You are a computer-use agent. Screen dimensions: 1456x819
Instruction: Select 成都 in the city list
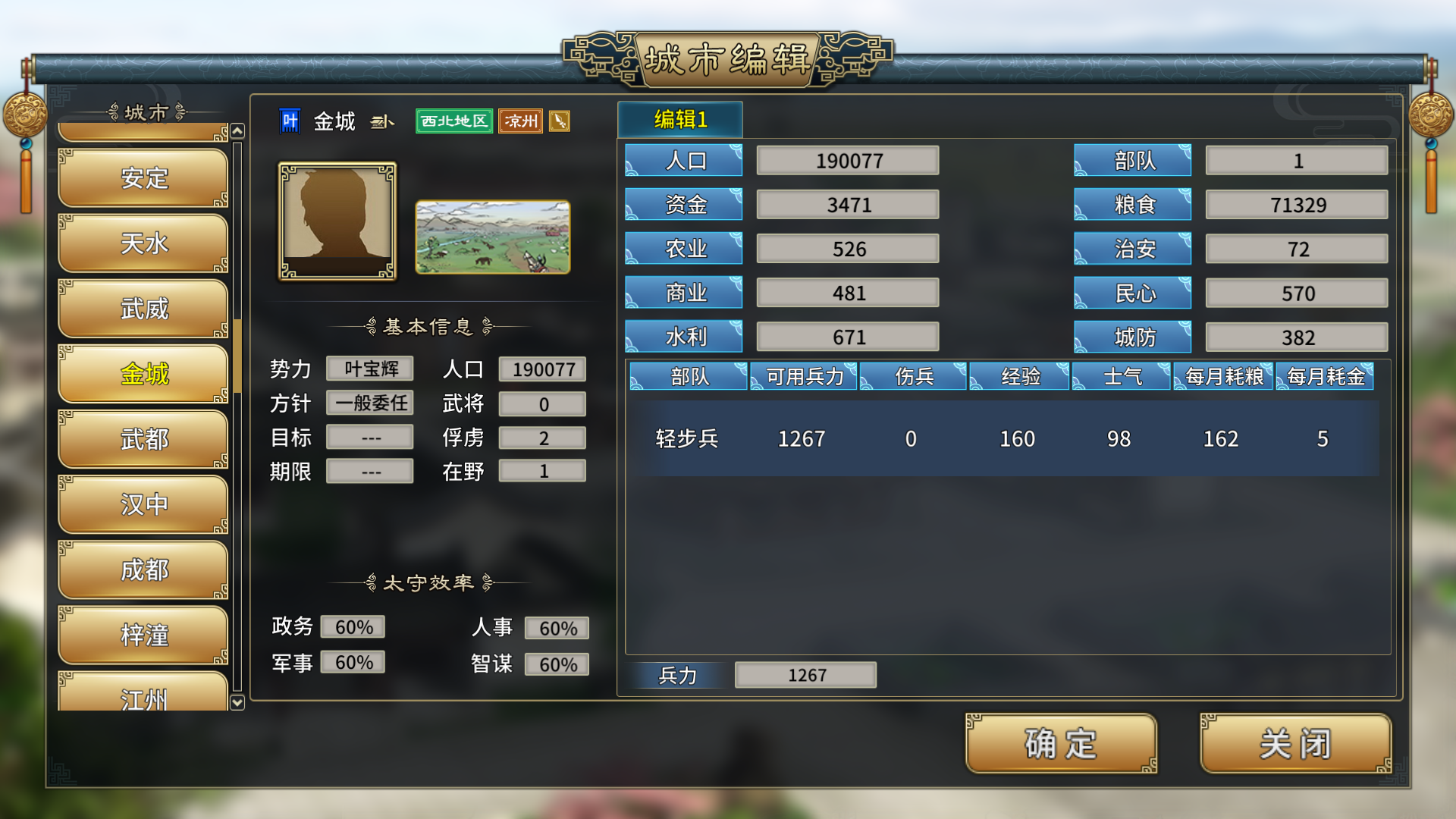point(143,570)
